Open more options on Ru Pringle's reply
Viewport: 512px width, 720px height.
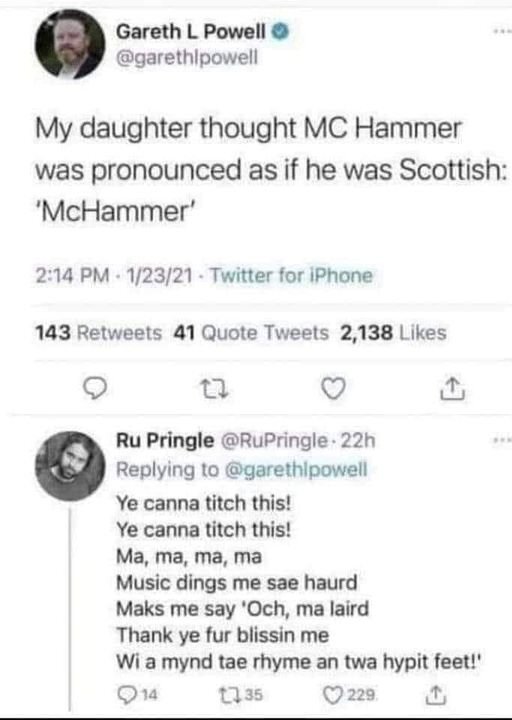[502, 441]
